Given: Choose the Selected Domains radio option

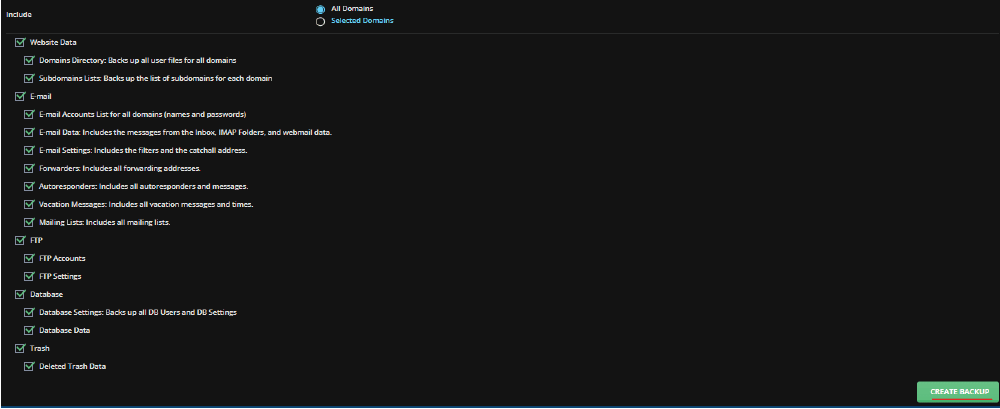Looking at the screenshot, I should coord(320,22).
